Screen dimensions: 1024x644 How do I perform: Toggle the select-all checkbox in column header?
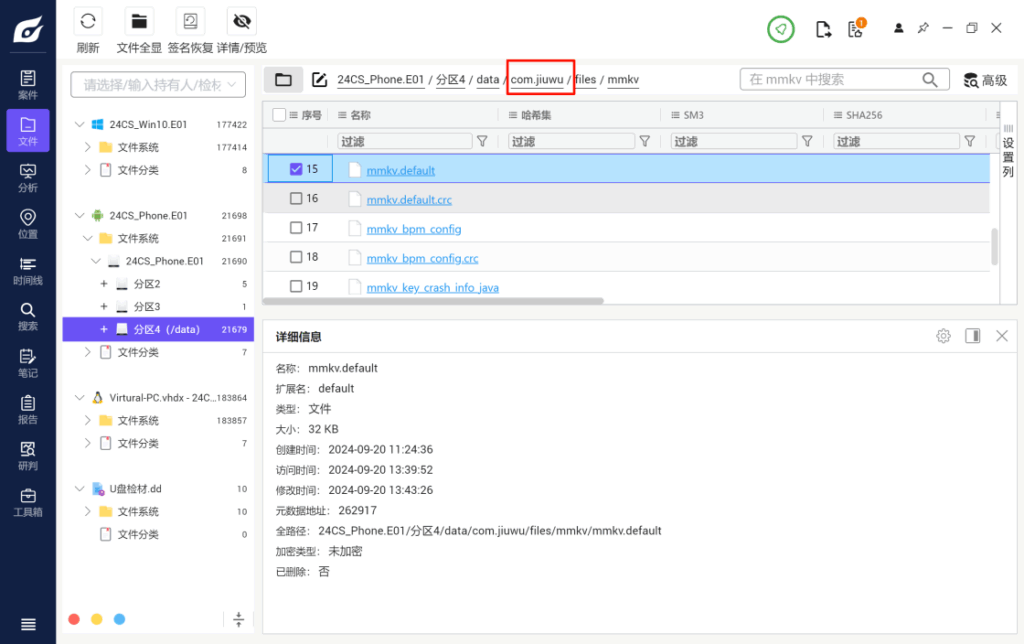(277, 114)
